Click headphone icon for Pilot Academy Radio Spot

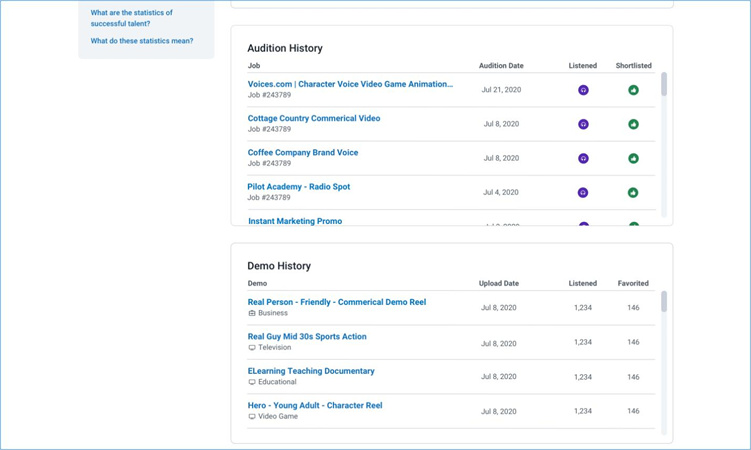point(583,192)
